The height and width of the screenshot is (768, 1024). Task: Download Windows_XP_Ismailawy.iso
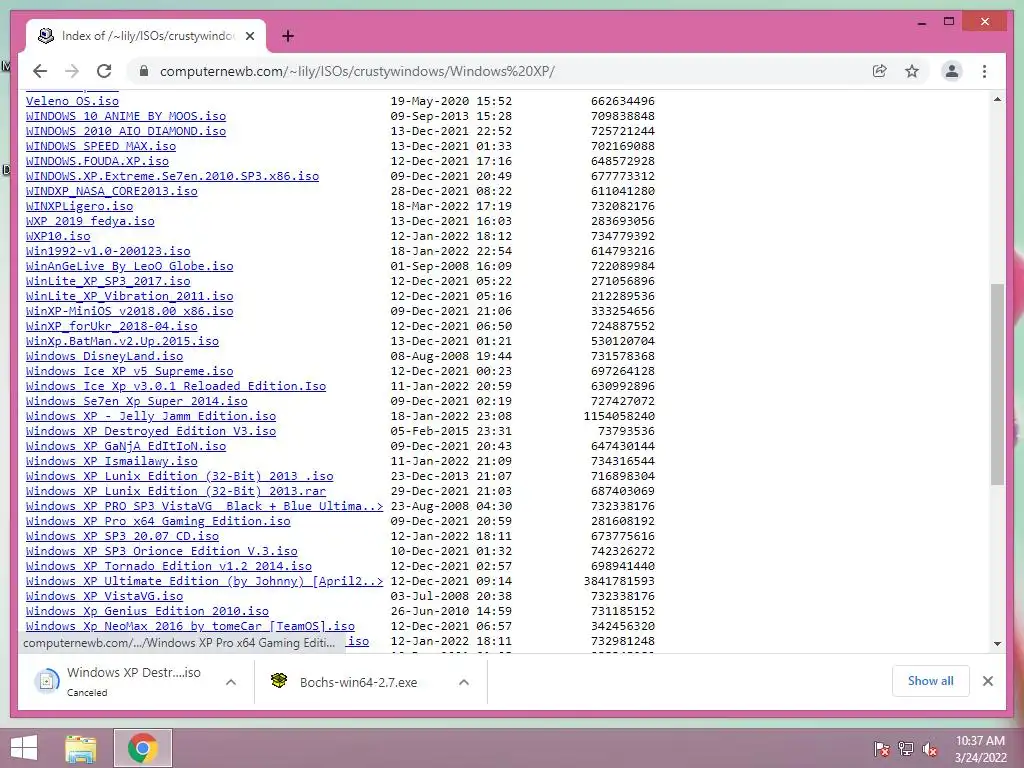click(x=112, y=462)
